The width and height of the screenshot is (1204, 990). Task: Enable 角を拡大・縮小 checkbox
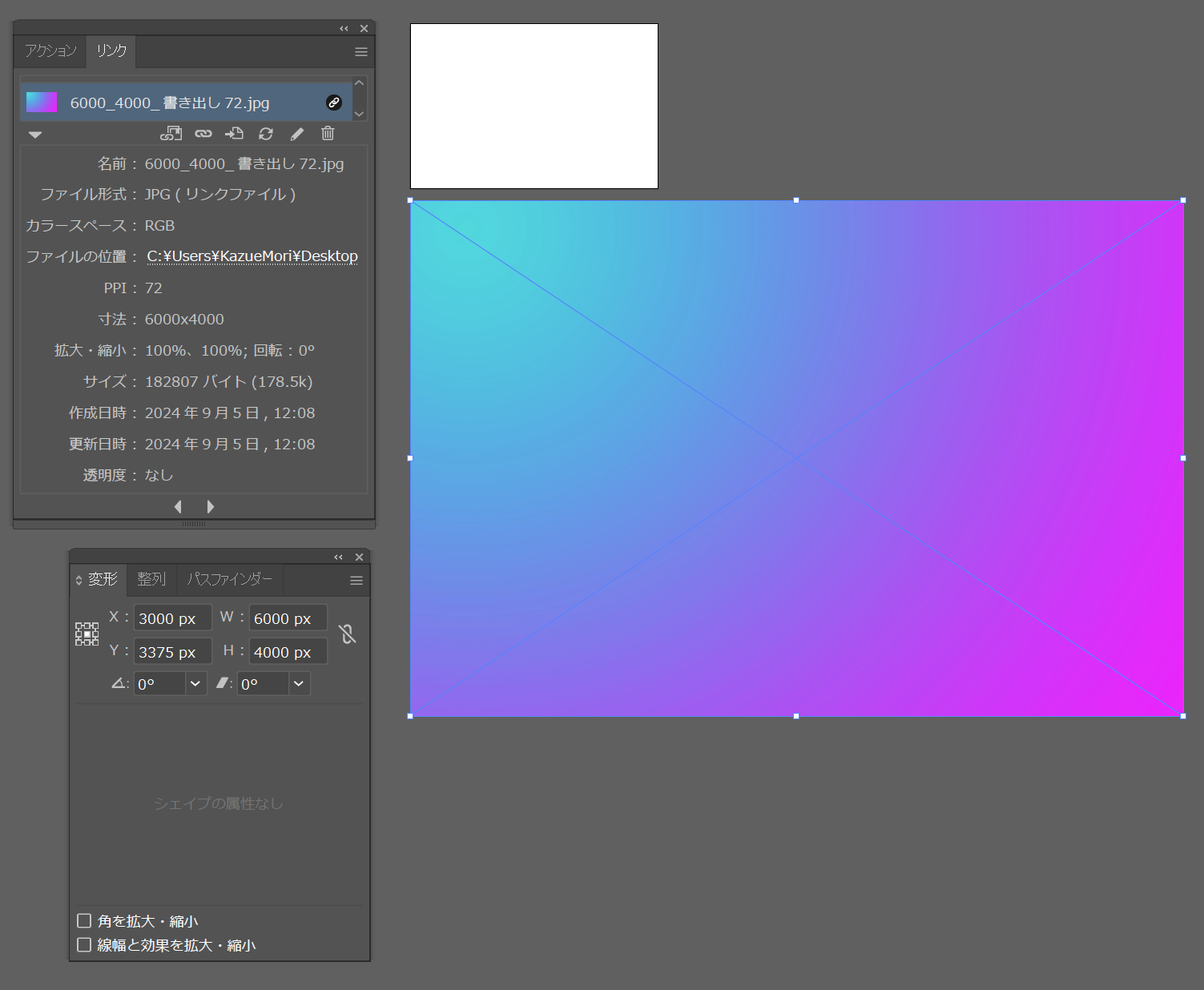tap(84, 921)
